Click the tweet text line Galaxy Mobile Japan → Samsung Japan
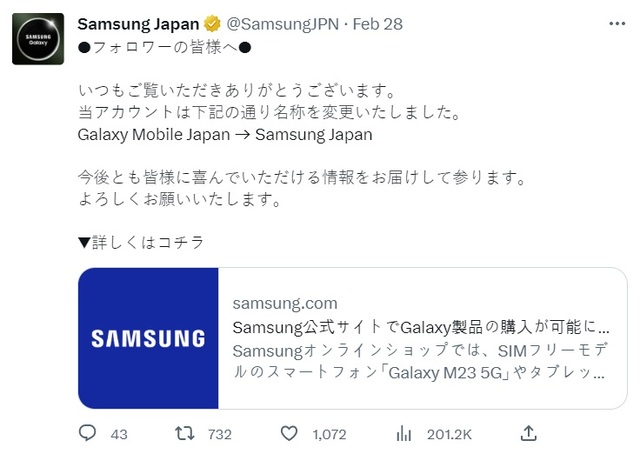Viewport: 640px width, 454px height. pyautogui.click(x=225, y=135)
